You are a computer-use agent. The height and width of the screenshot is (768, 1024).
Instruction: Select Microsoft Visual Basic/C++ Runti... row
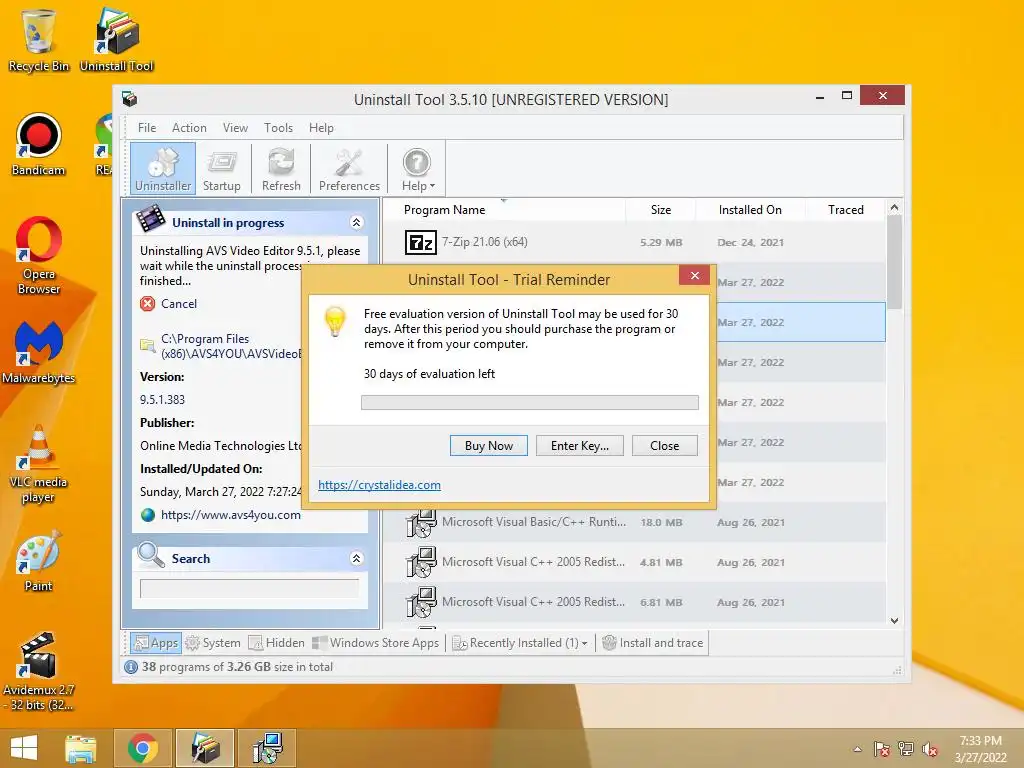point(634,522)
